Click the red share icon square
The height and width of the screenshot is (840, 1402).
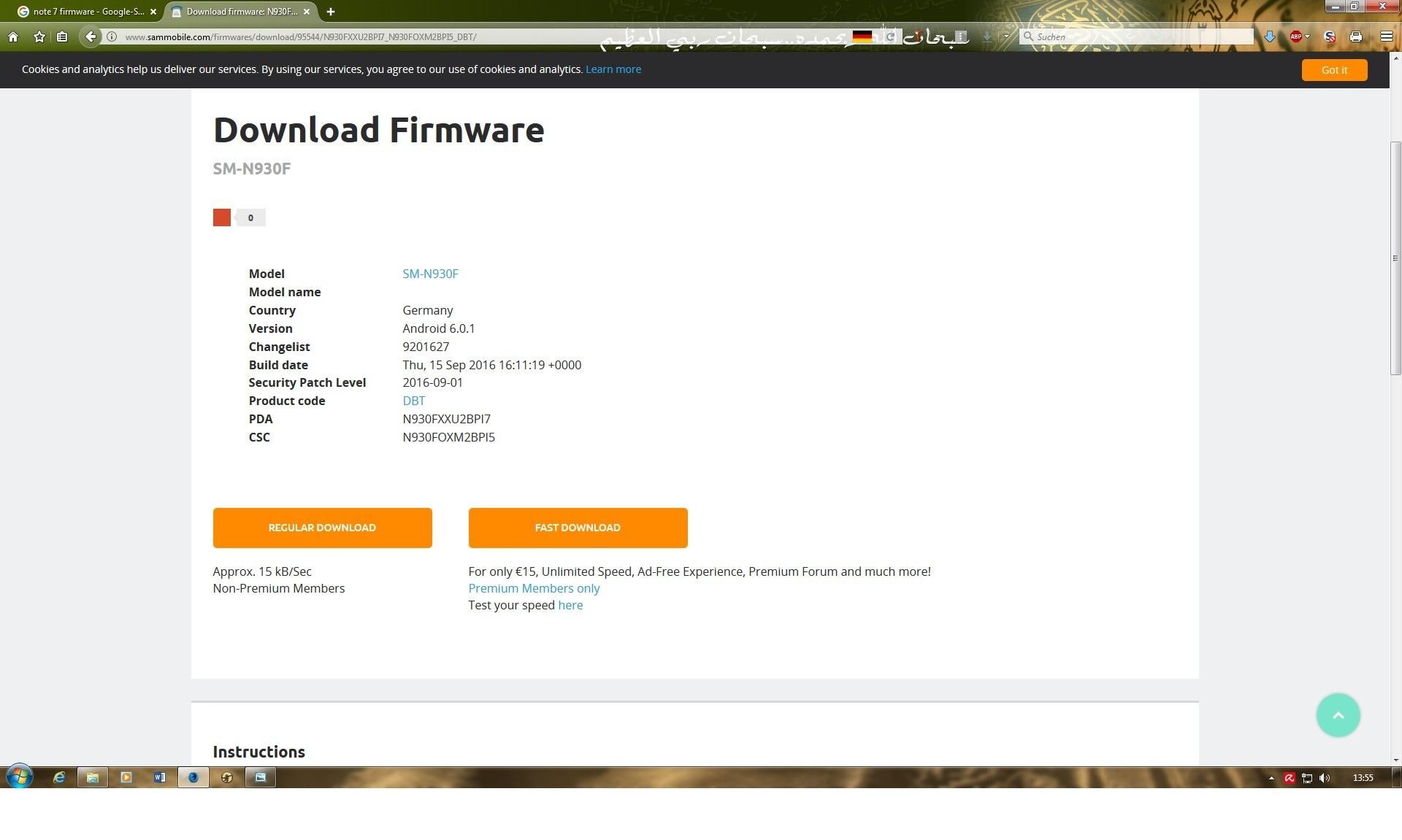tap(222, 217)
